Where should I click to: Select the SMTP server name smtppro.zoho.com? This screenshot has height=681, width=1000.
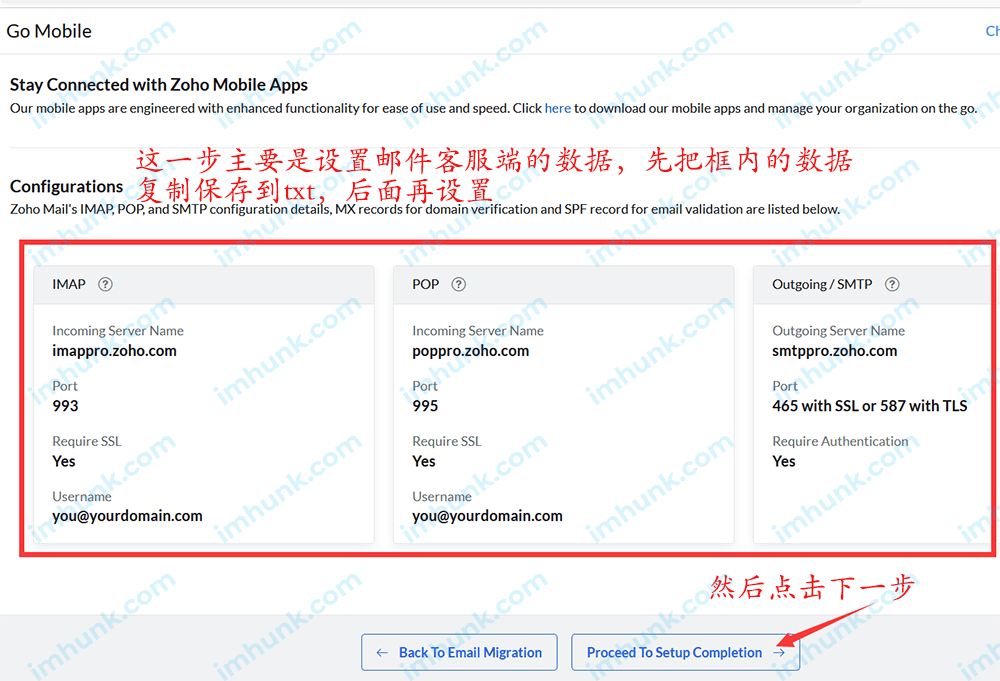[x=834, y=351]
